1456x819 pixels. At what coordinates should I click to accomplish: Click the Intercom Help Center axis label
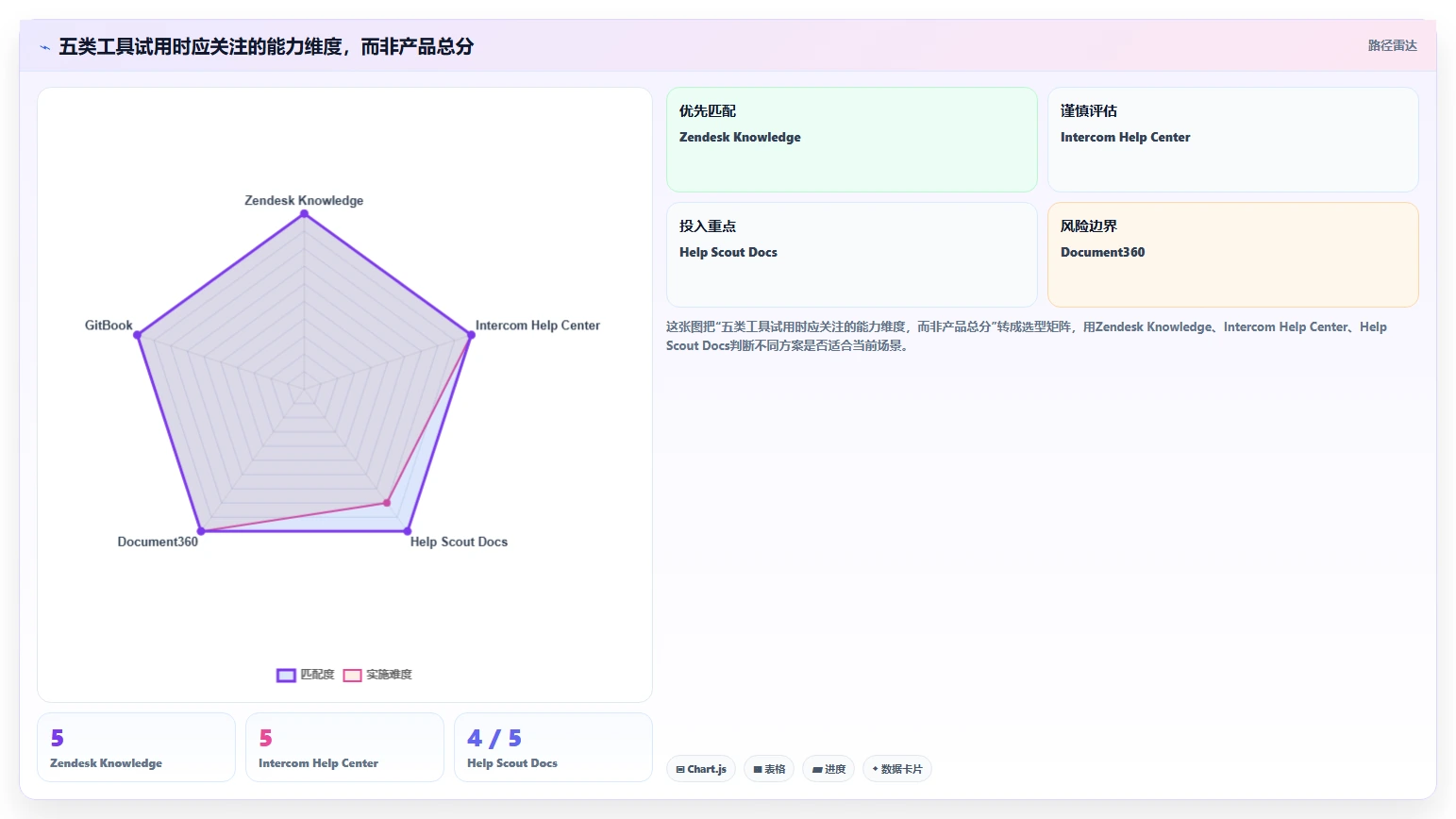(x=538, y=326)
